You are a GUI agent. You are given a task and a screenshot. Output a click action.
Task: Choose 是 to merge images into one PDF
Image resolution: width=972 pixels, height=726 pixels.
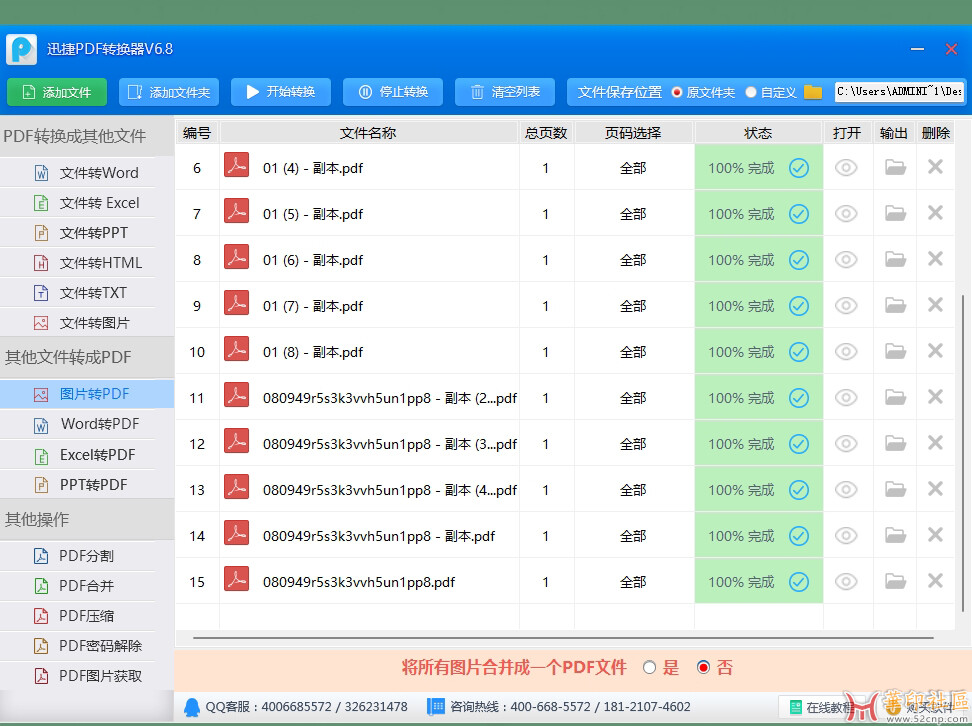(650, 667)
